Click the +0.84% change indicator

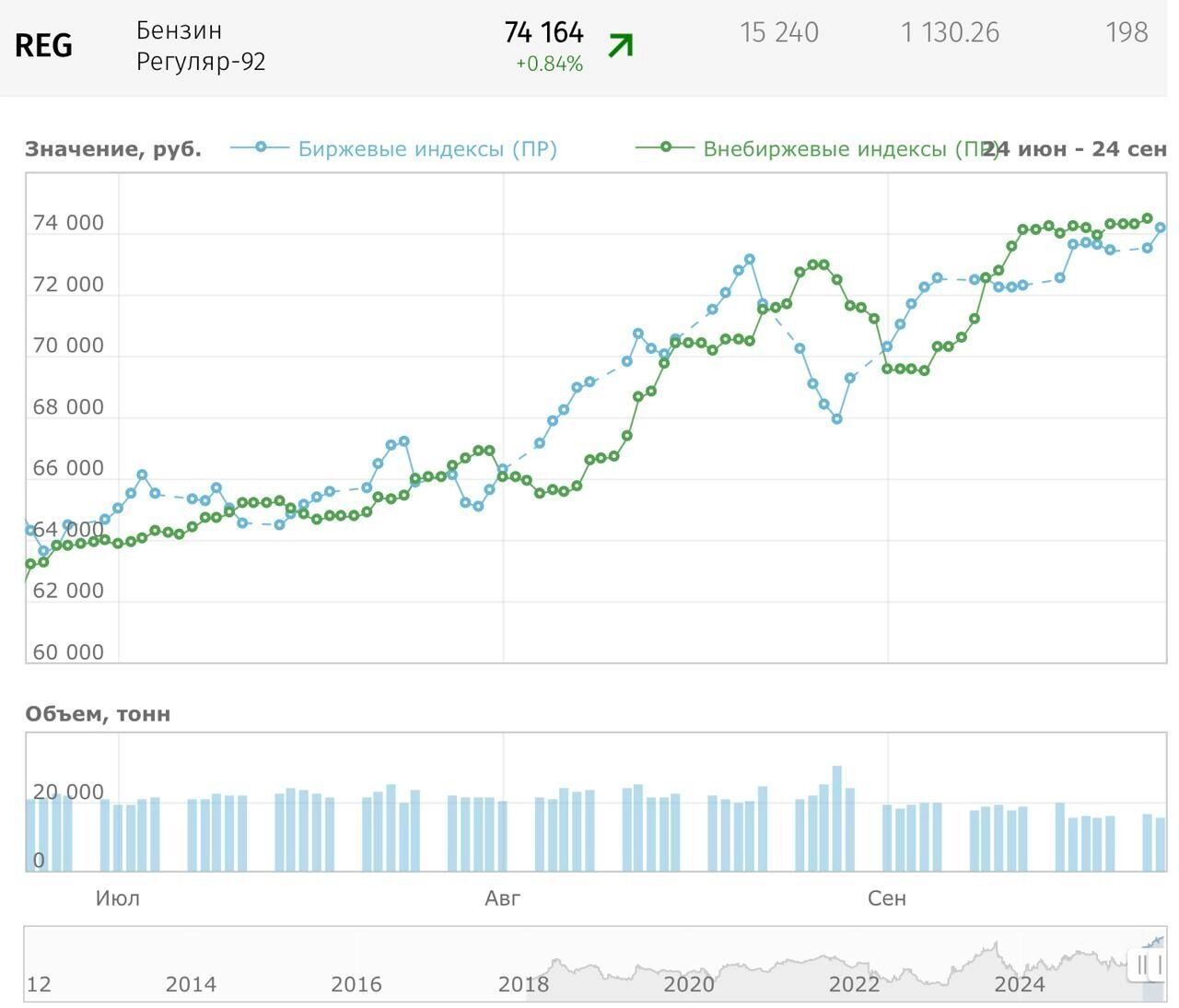pos(549,64)
